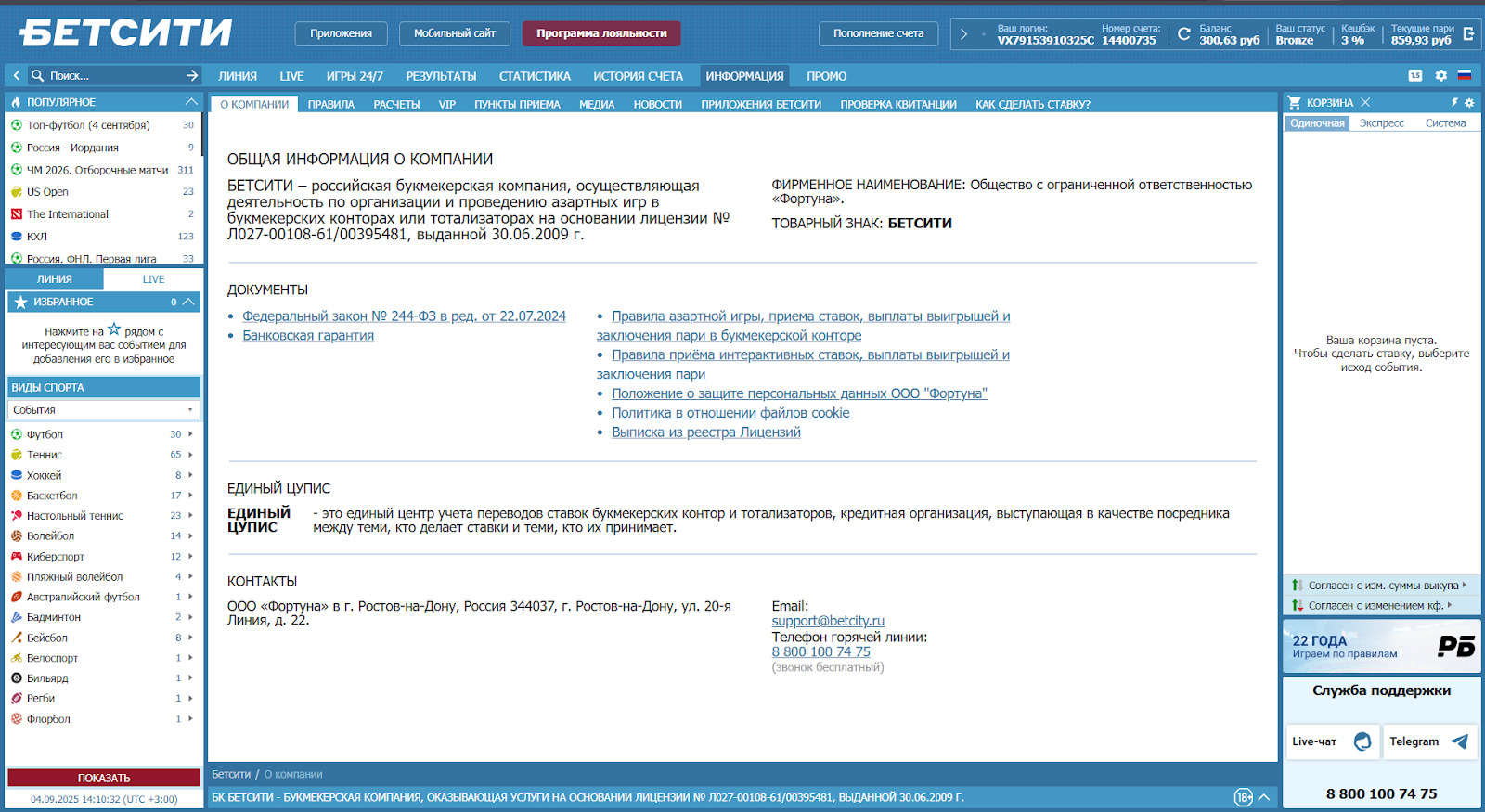Click the Live-чат headset icon
This screenshot has height=812, width=1485.
[1362, 741]
